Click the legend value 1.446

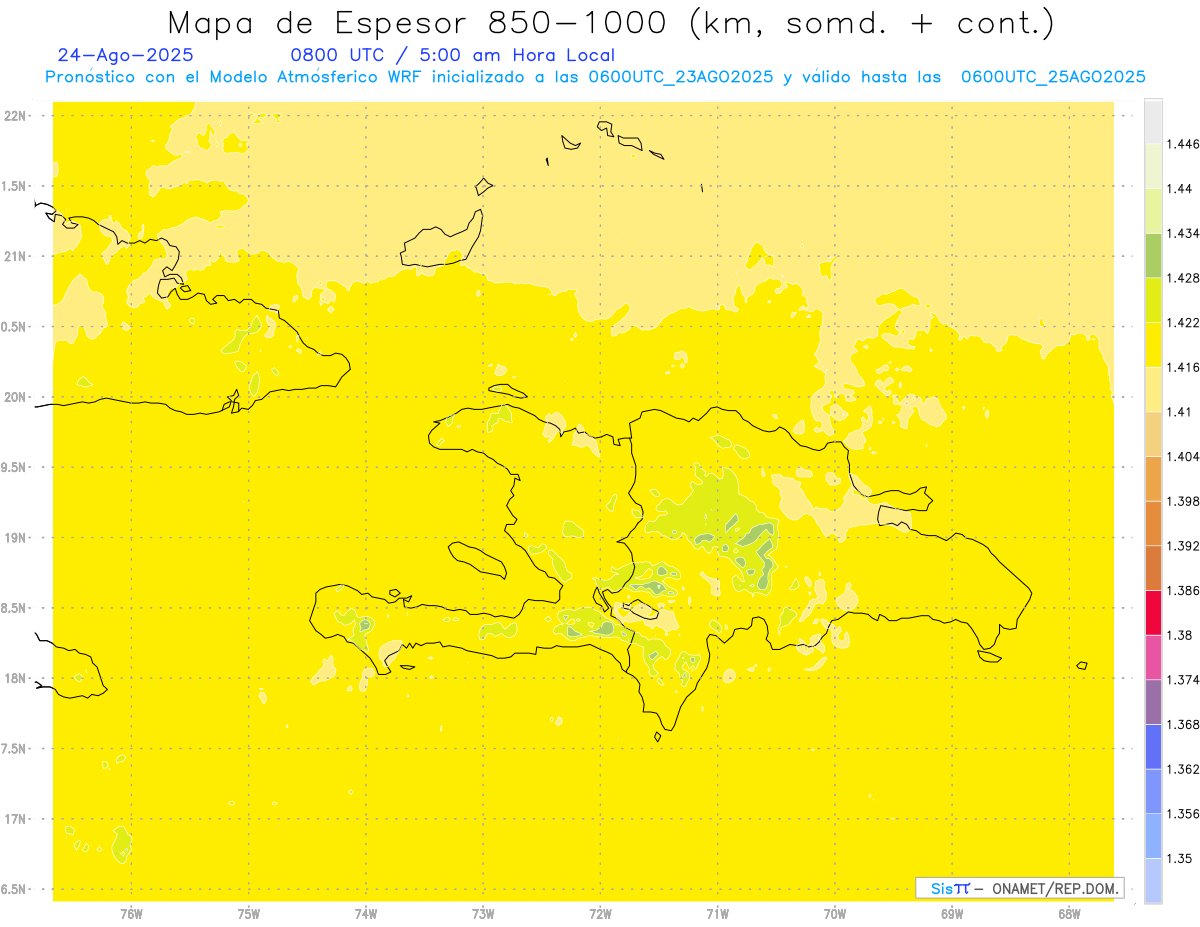(1183, 144)
